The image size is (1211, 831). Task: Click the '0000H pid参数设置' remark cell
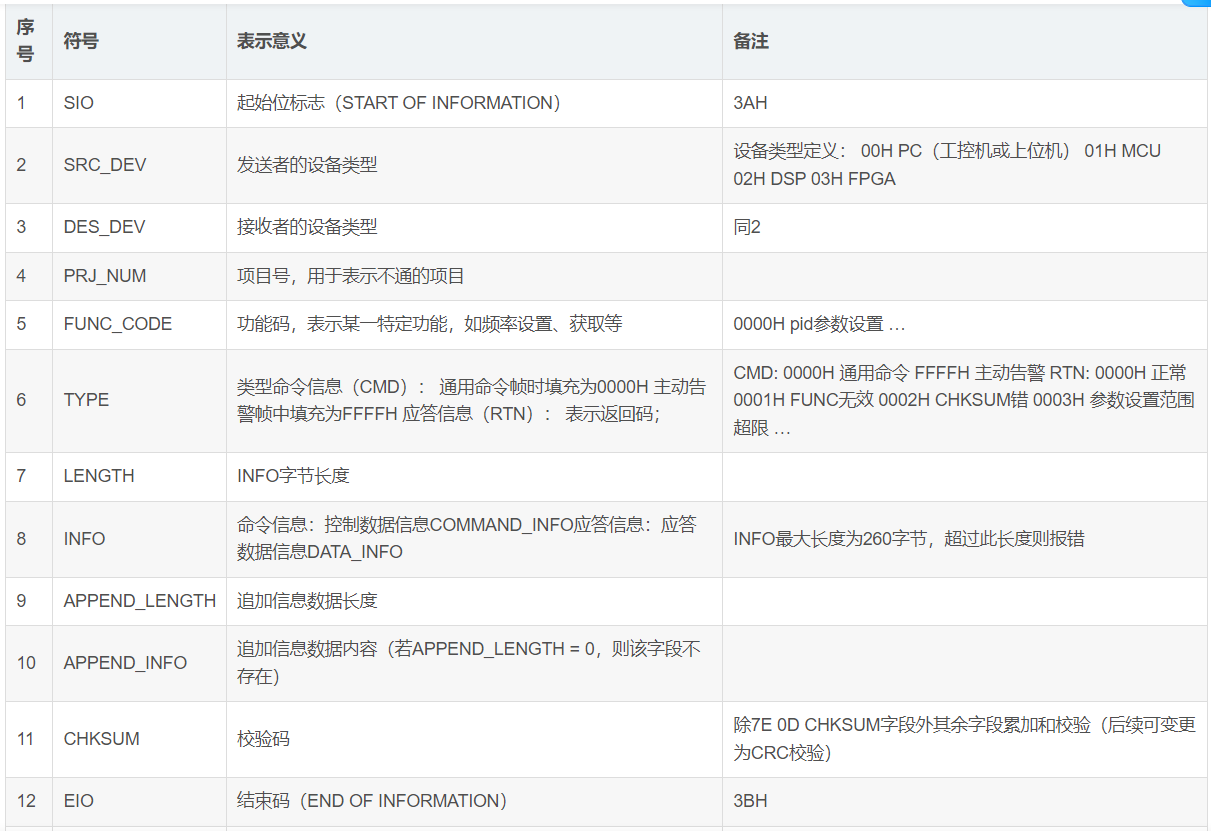pos(819,323)
